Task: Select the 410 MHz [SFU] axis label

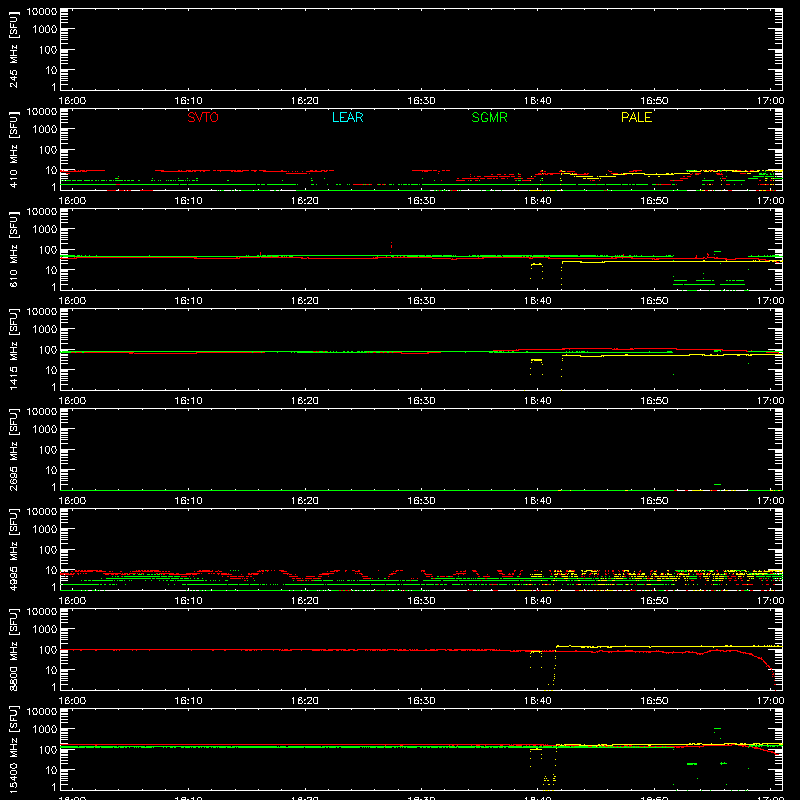Action: coord(13,151)
